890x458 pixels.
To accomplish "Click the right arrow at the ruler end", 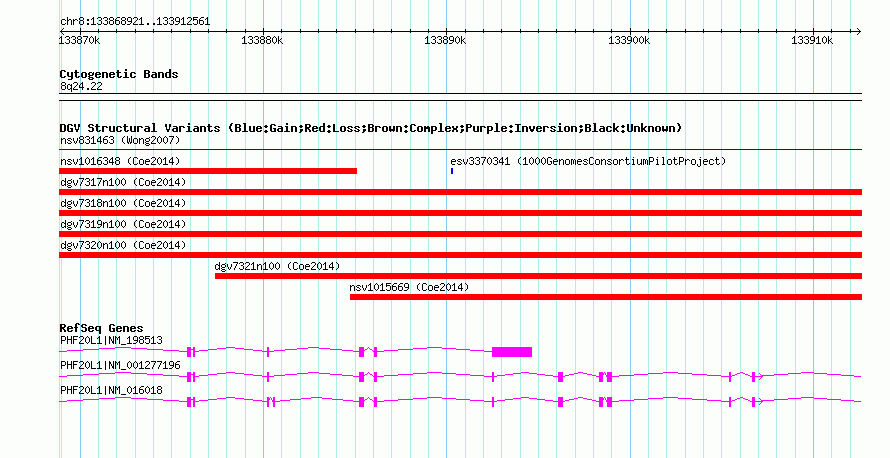I will 858,31.
